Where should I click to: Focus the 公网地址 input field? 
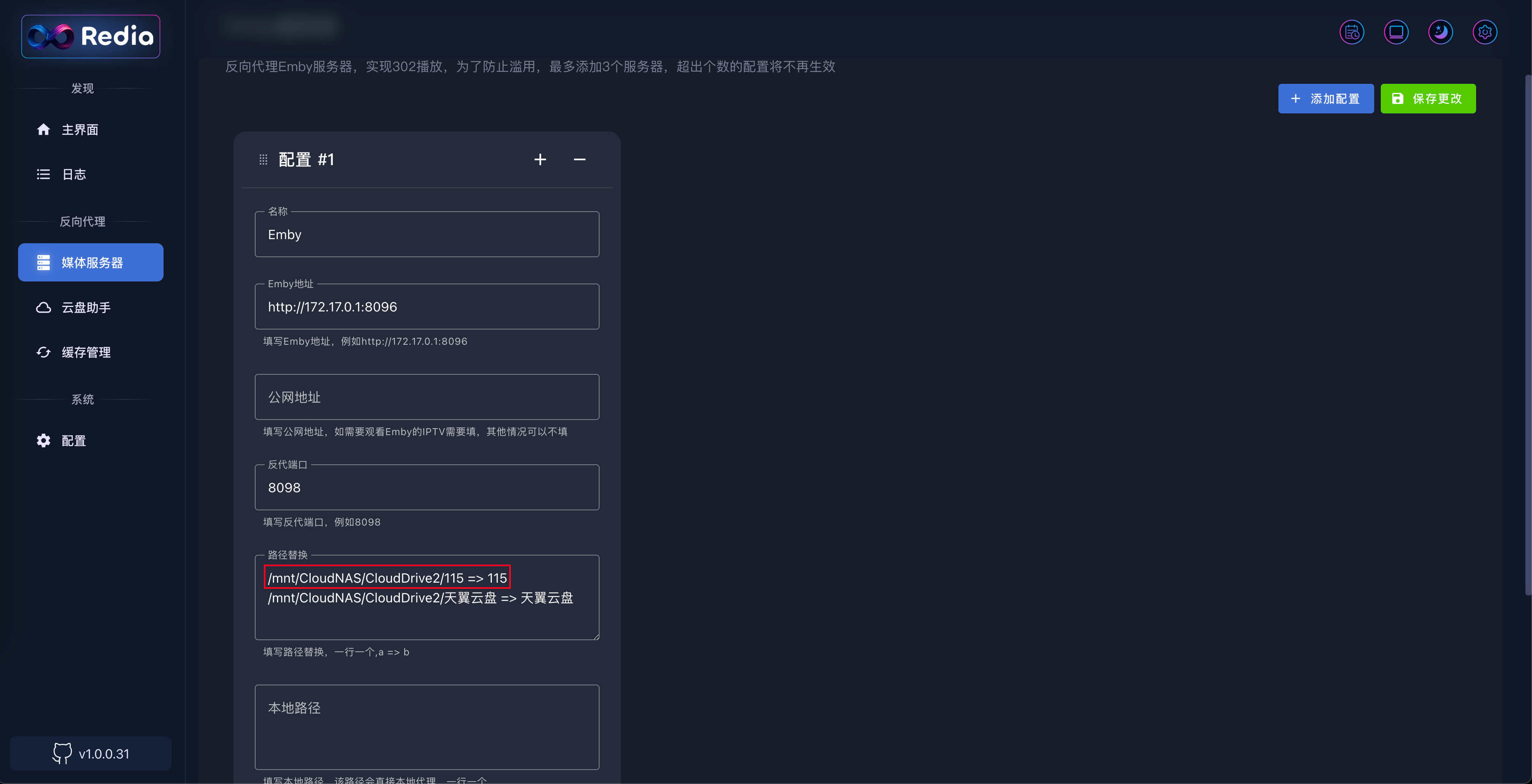click(427, 397)
